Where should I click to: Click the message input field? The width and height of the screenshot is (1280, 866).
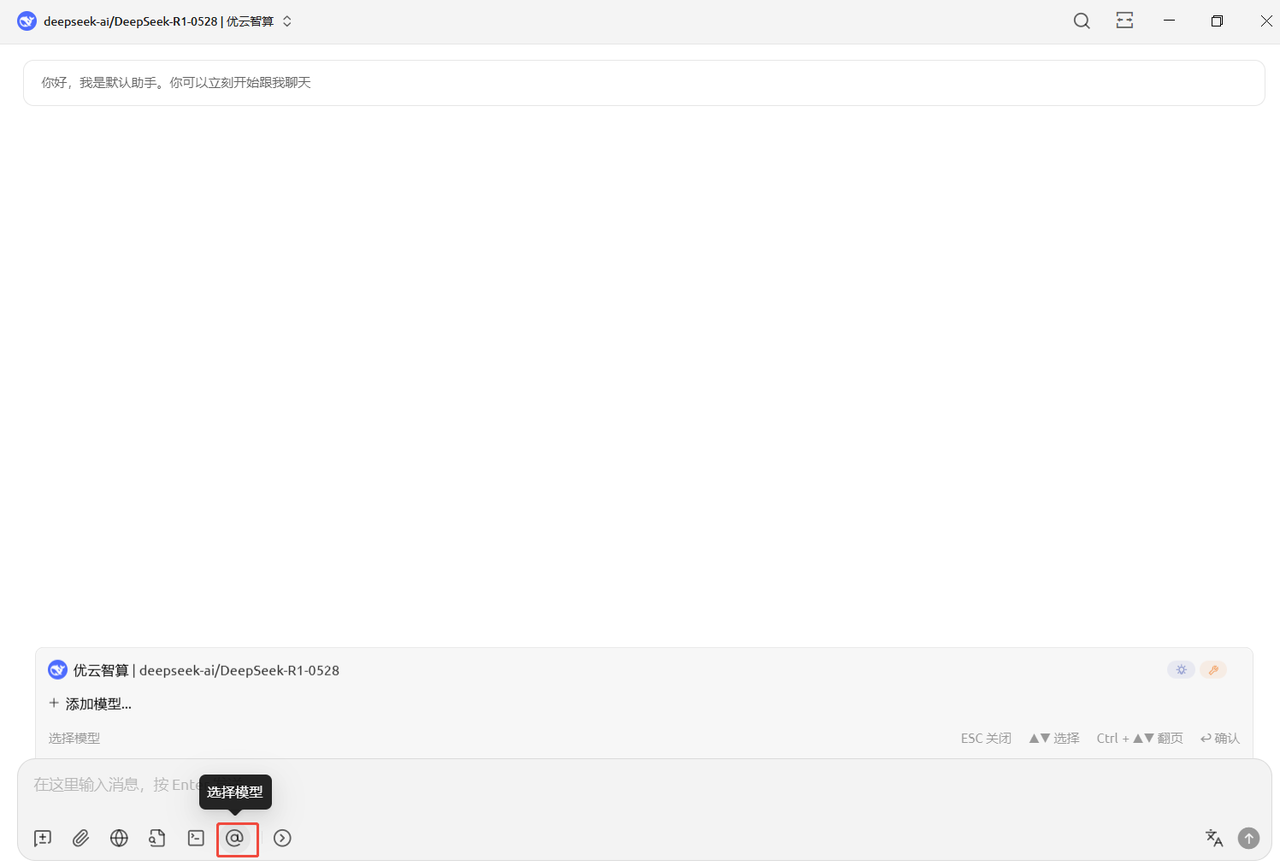[x=644, y=785]
